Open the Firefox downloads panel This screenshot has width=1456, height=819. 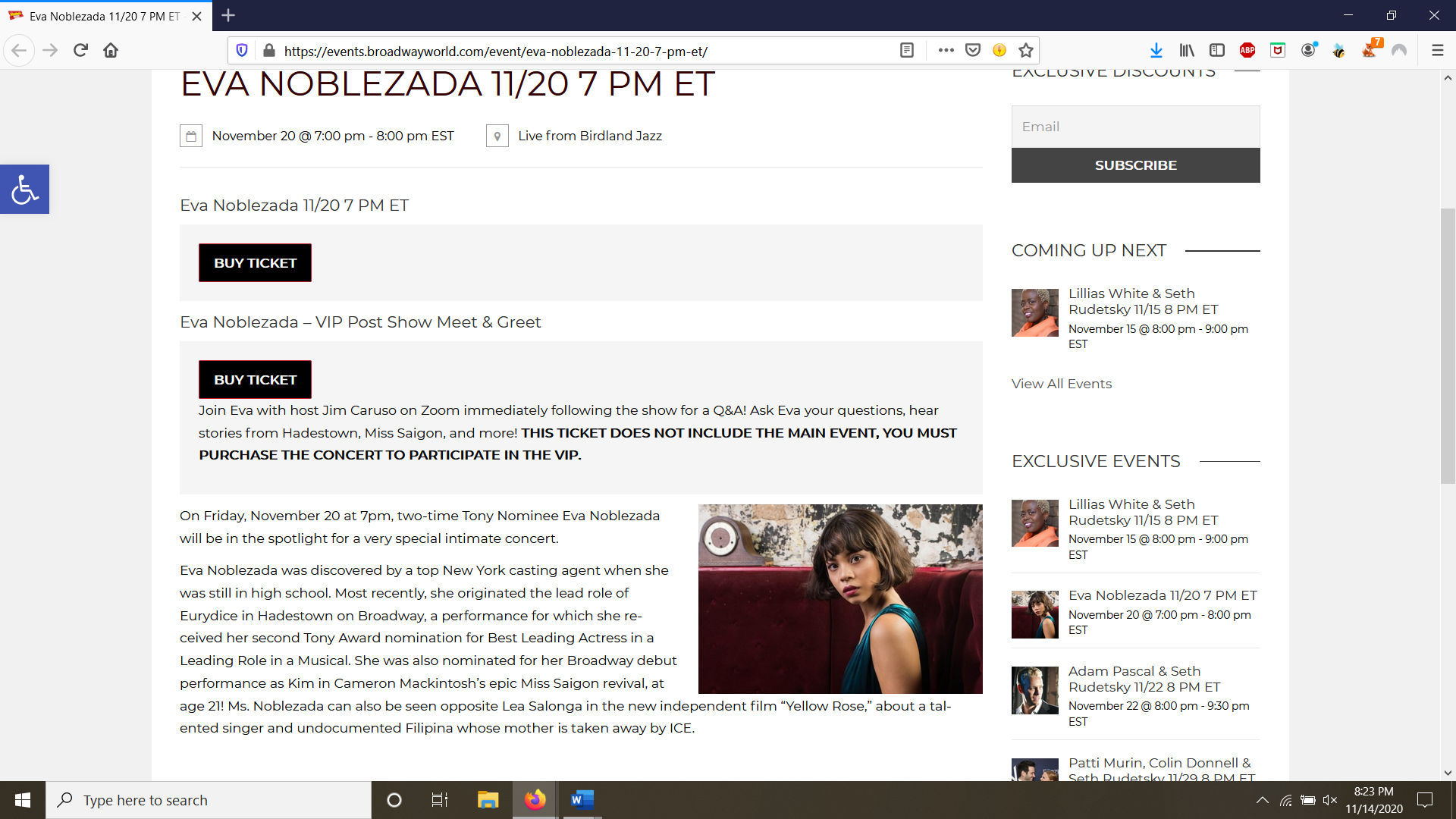tap(1156, 51)
